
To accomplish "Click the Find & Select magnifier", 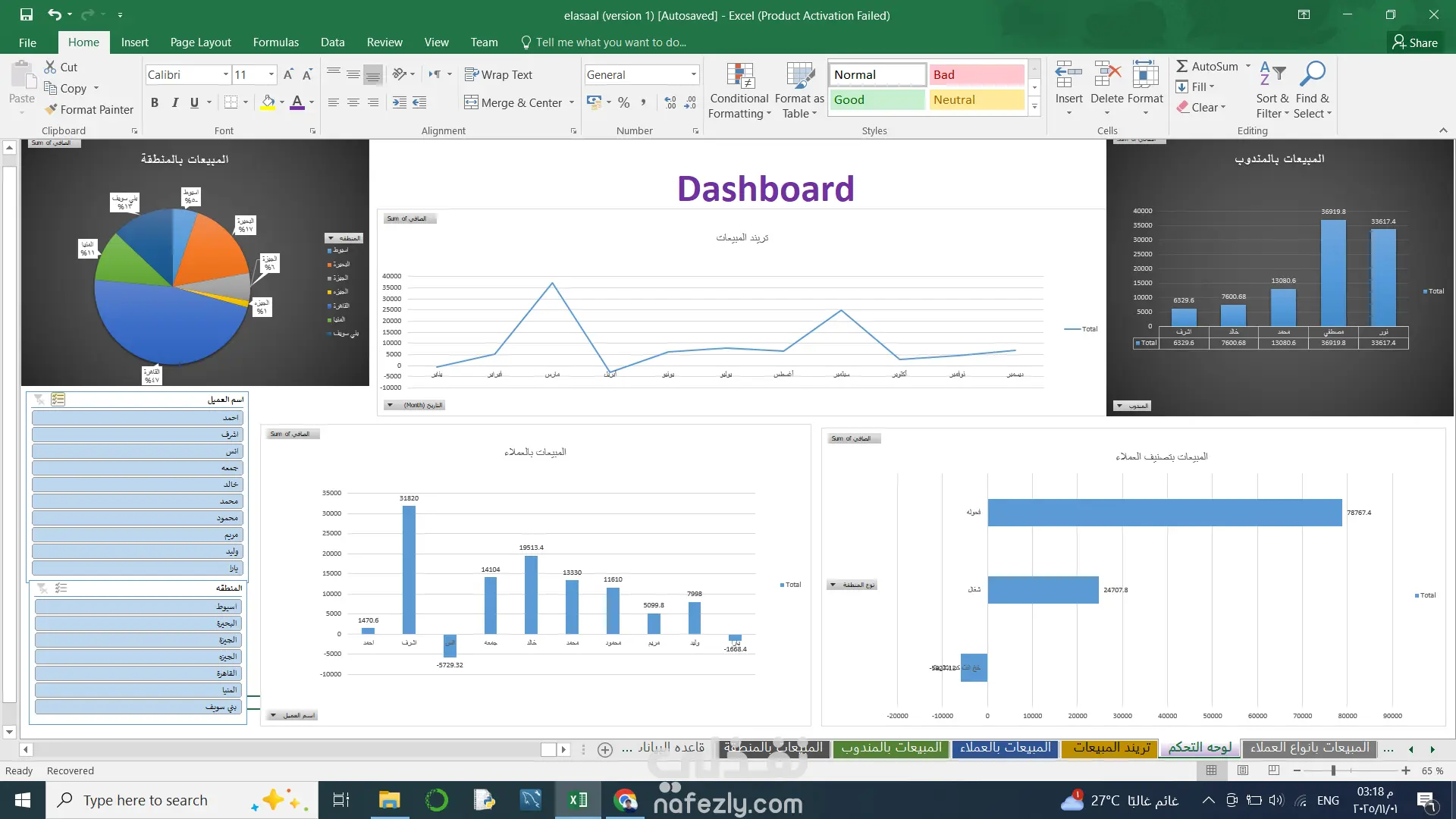I will [1312, 76].
